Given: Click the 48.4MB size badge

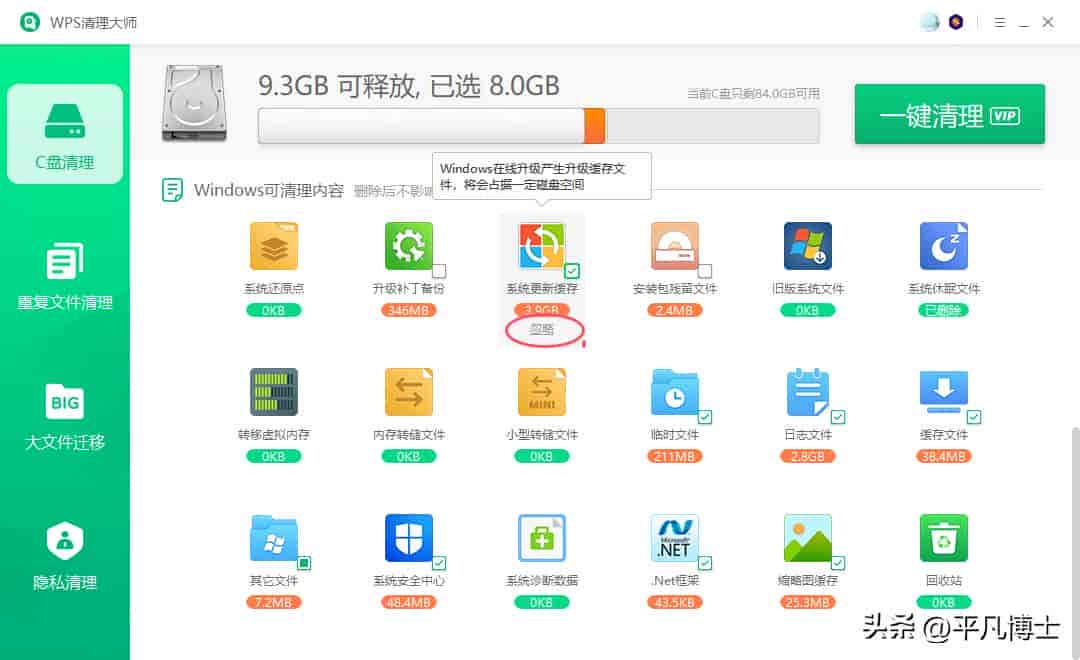Looking at the screenshot, I should (x=408, y=602).
